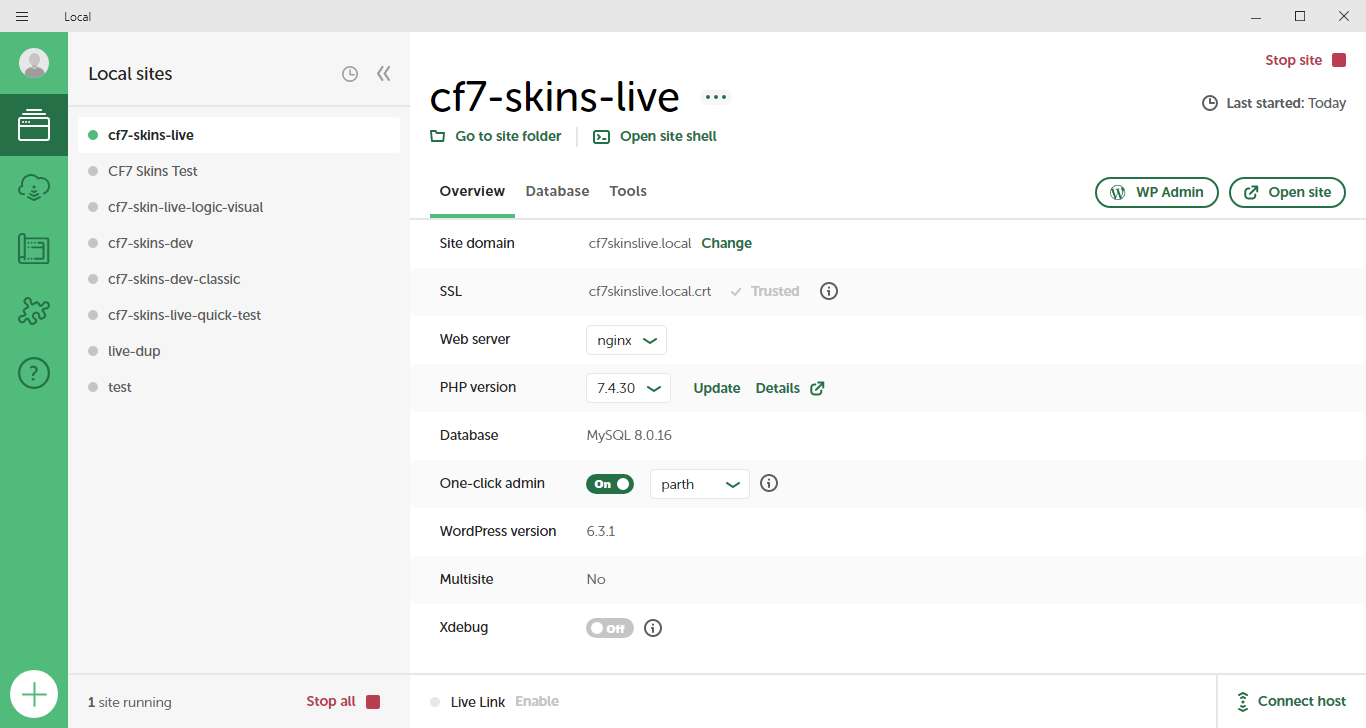
Task: Show info about SSL trusted certificate
Action: (829, 292)
